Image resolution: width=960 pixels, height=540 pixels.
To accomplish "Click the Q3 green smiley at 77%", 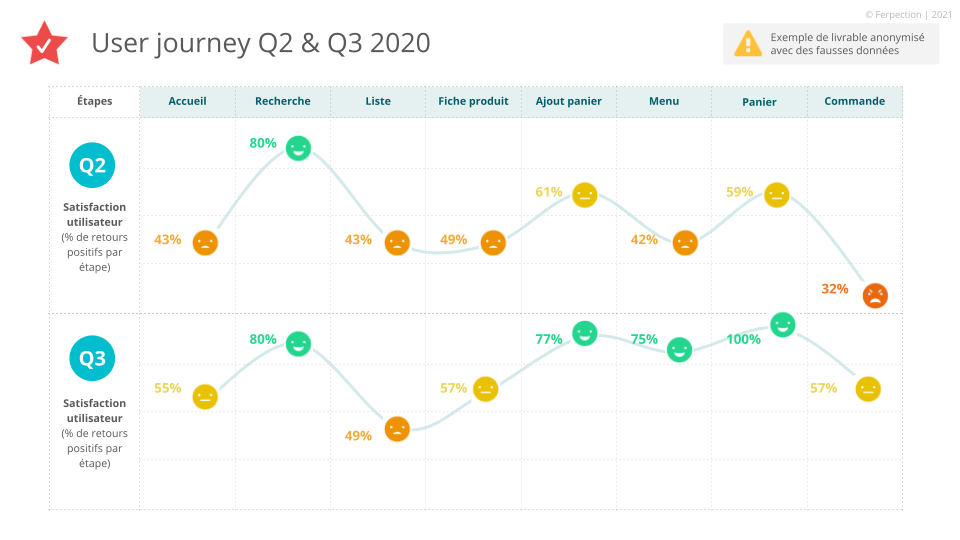I will coord(585,333).
